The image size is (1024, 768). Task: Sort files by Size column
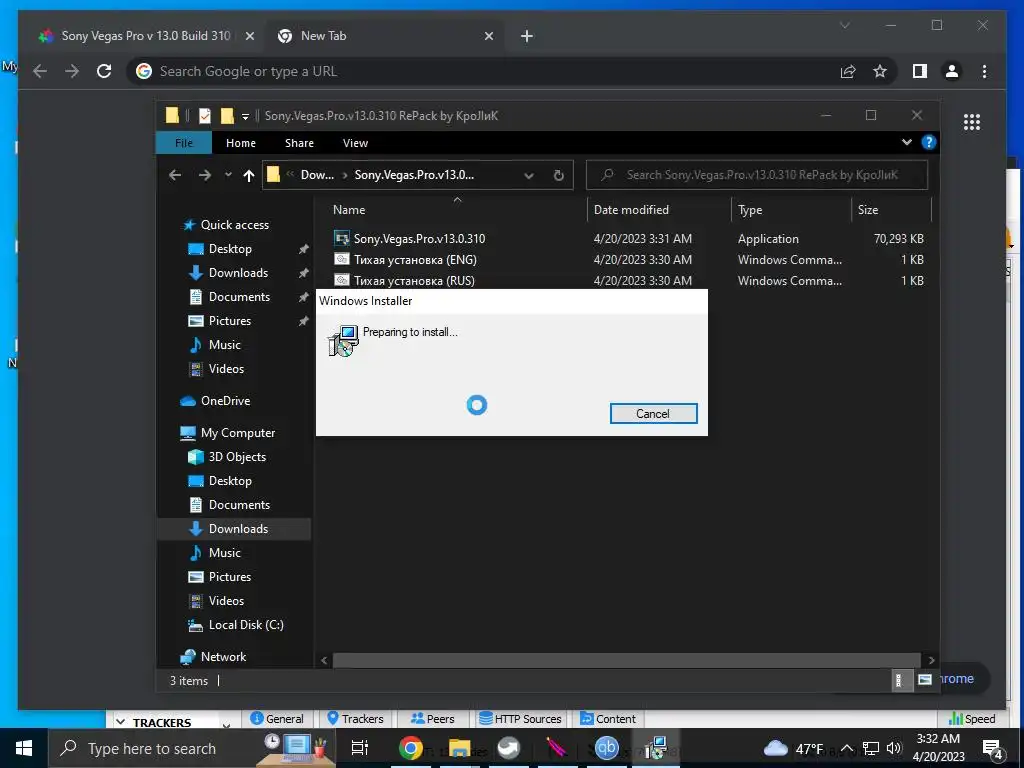point(868,210)
